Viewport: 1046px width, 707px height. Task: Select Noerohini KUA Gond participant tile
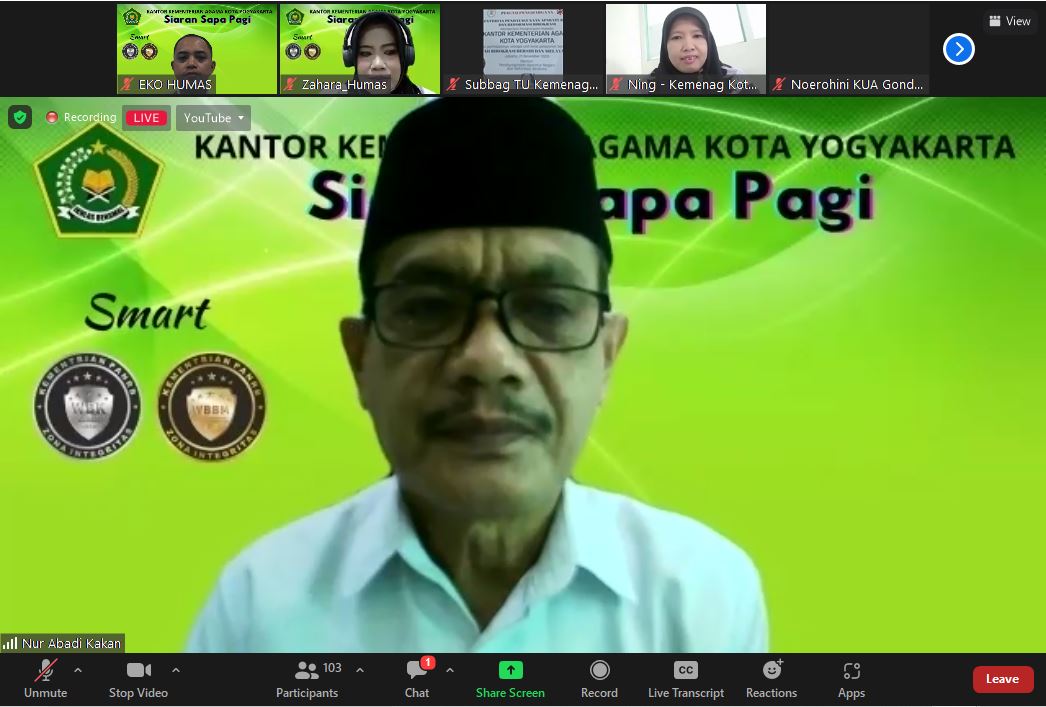pyautogui.click(x=849, y=49)
